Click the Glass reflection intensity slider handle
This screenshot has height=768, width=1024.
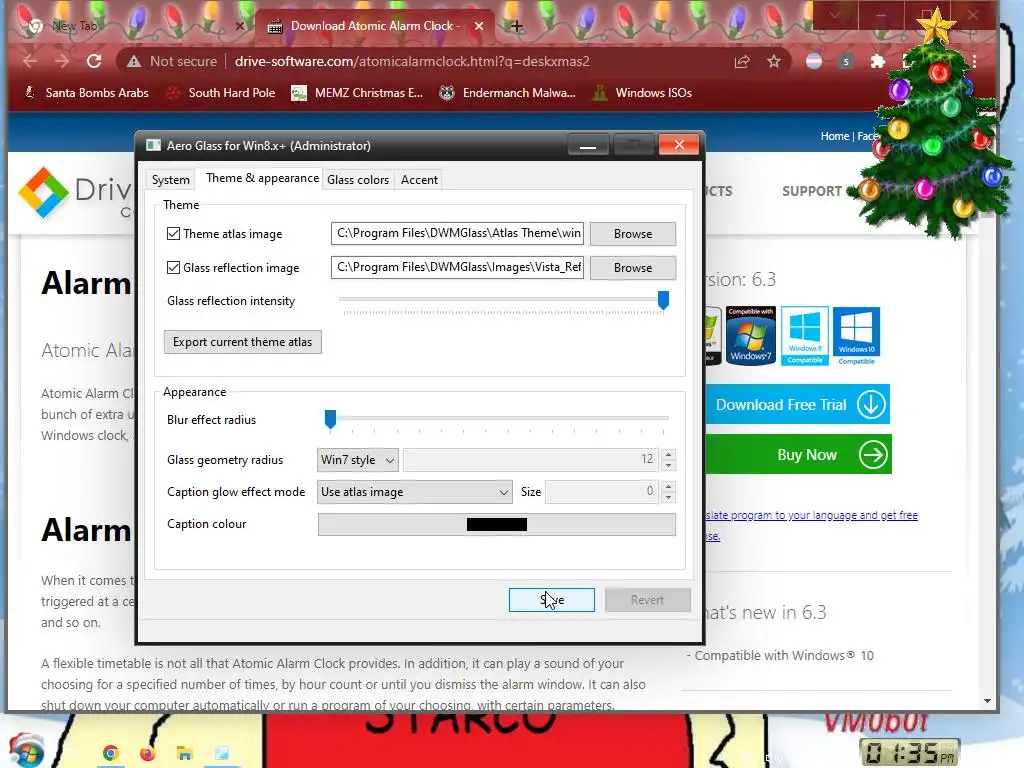(664, 300)
